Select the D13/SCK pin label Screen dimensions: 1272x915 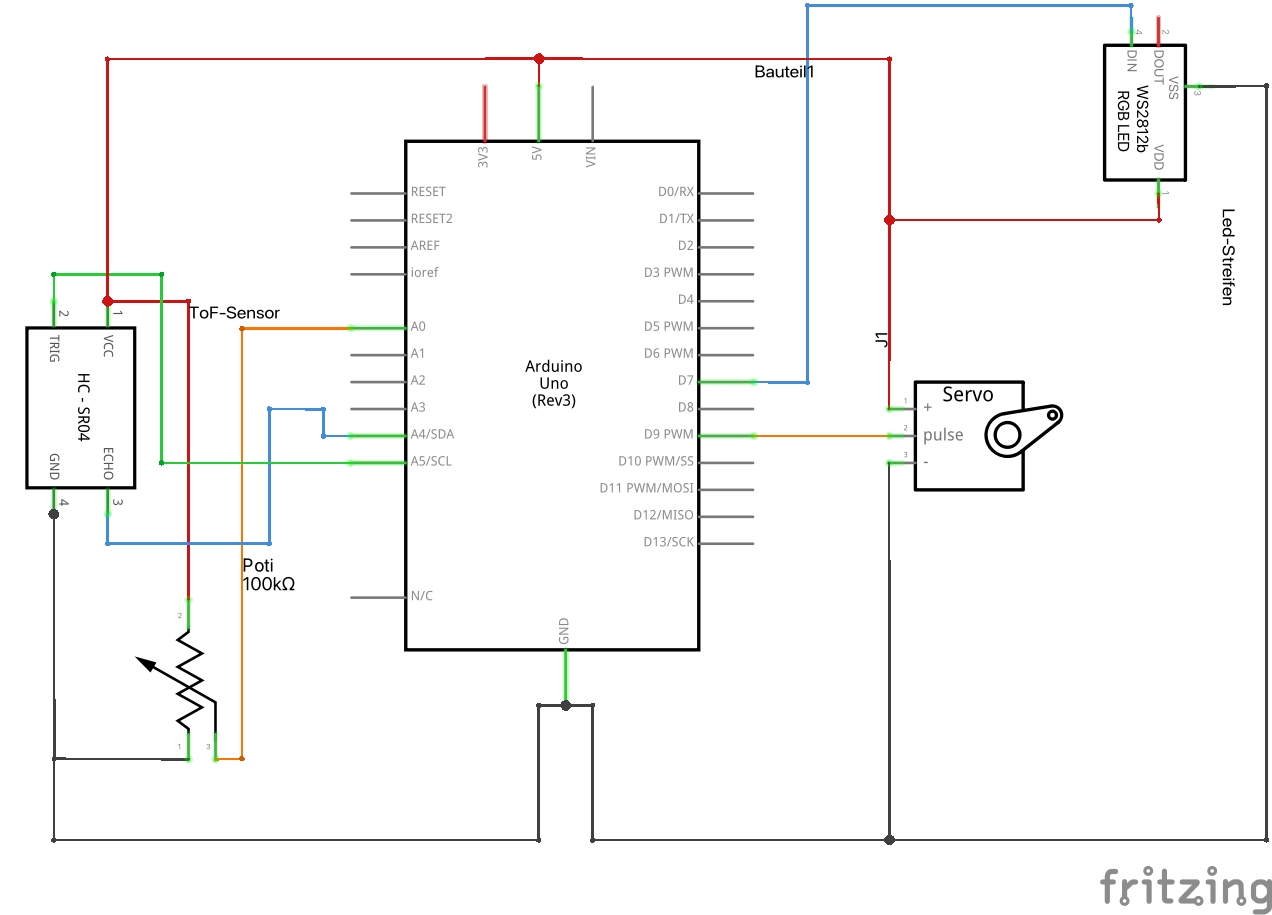click(669, 542)
